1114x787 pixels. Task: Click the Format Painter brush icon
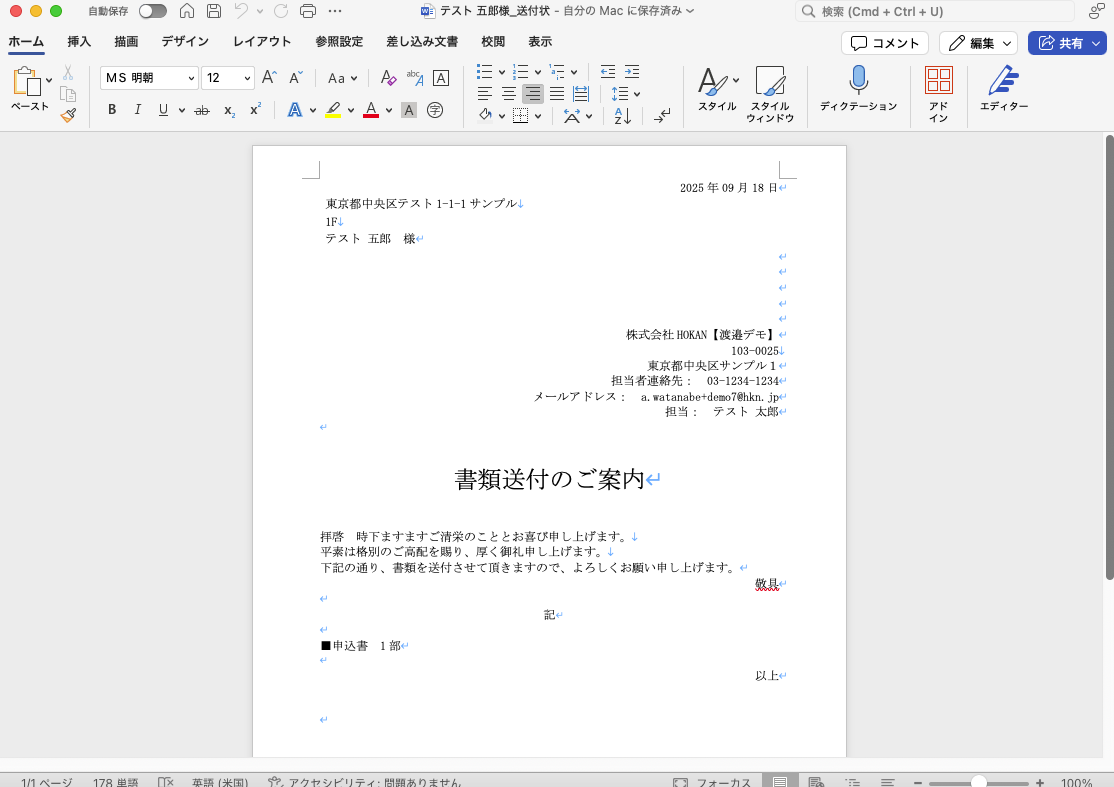68,115
